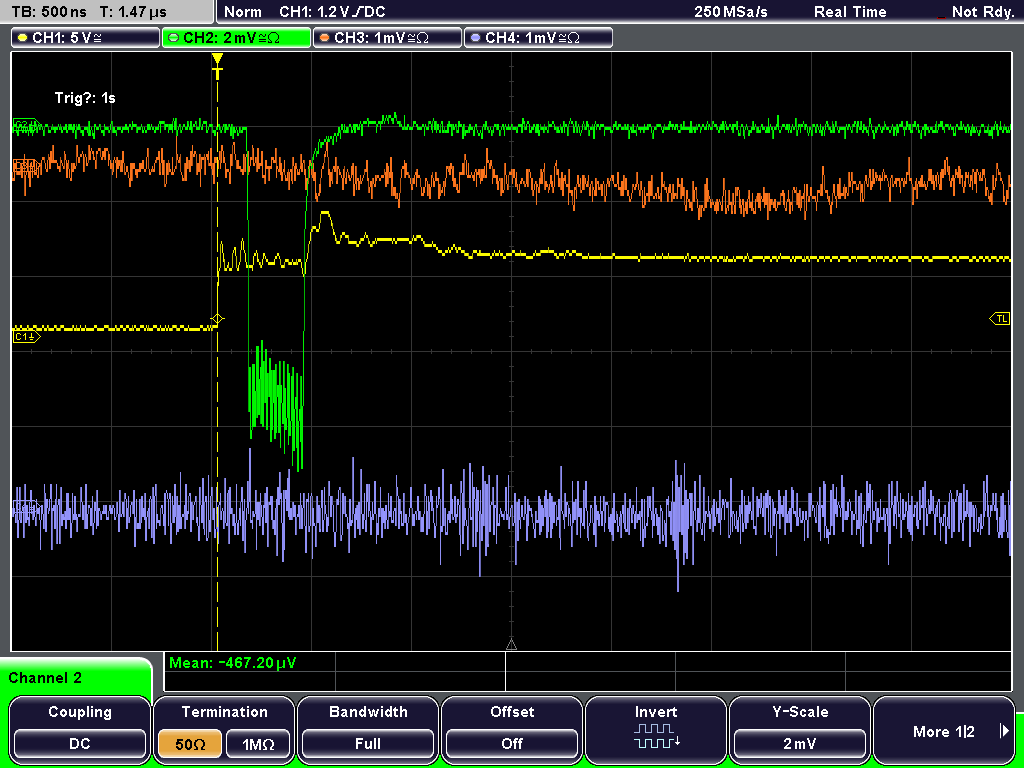Click the Mean: -467.20 µV measurement

232,663
